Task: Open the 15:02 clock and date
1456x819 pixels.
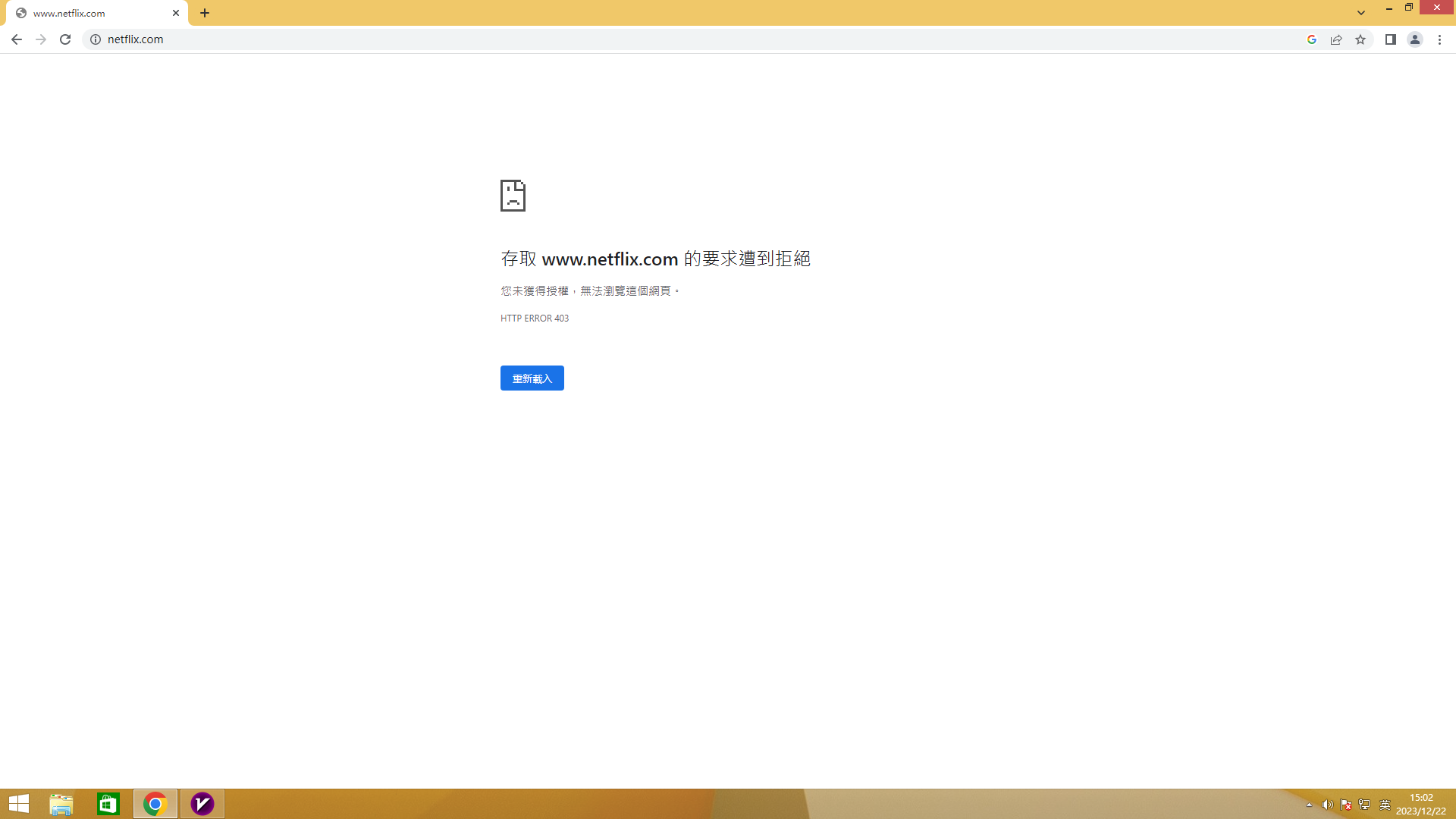Action: tap(1421, 804)
